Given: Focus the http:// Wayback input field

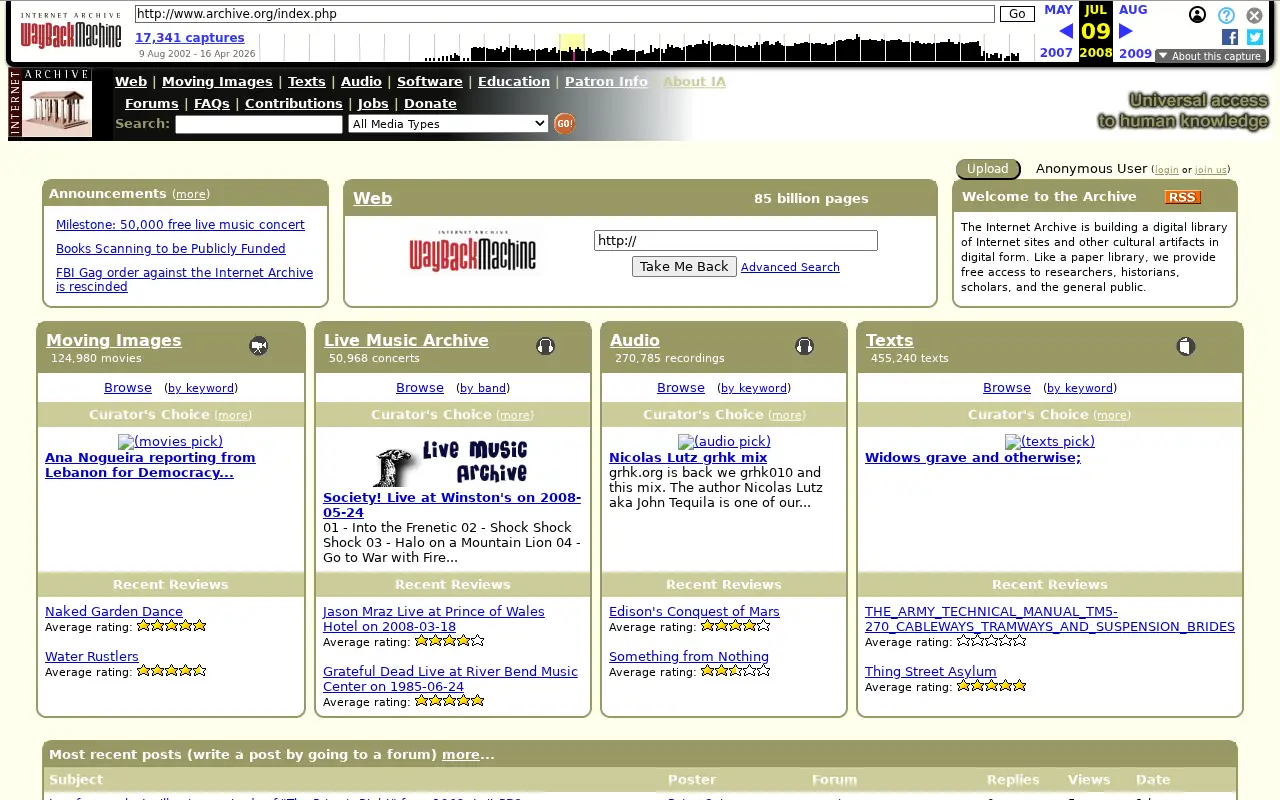Looking at the screenshot, I should point(736,241).
